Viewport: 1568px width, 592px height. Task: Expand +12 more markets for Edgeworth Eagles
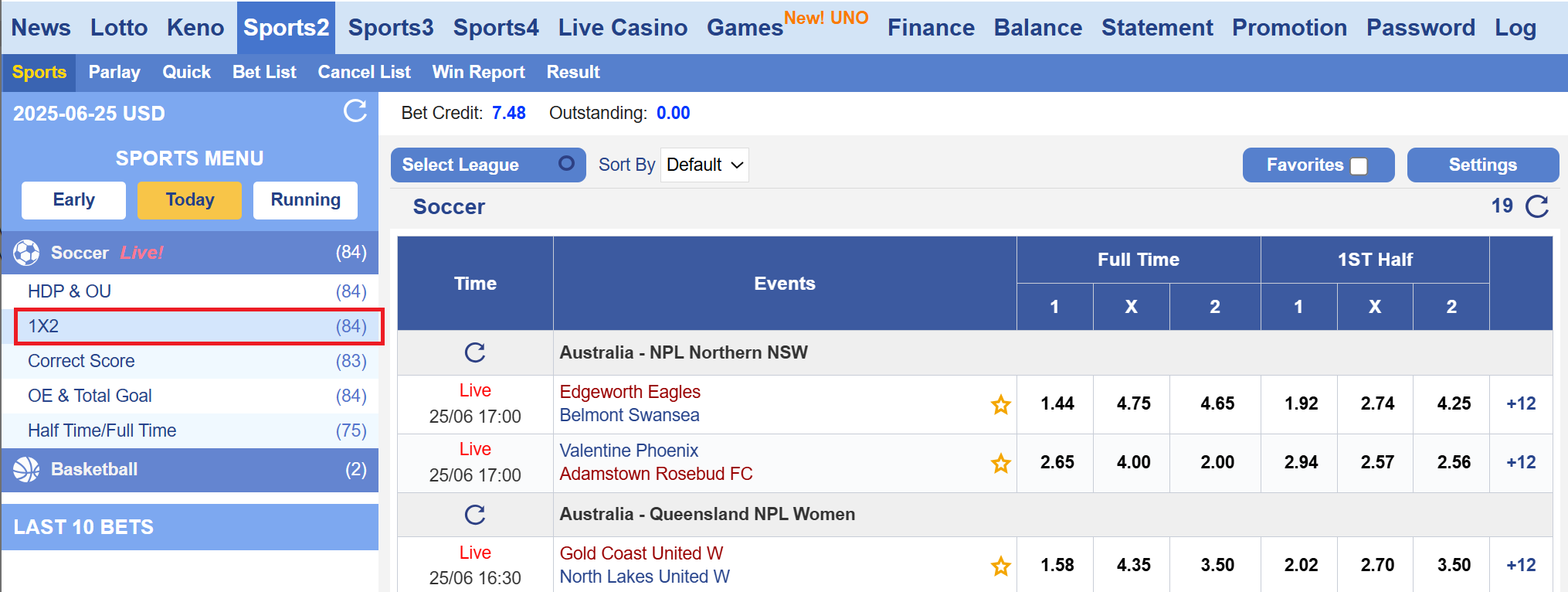(1520, 403)
